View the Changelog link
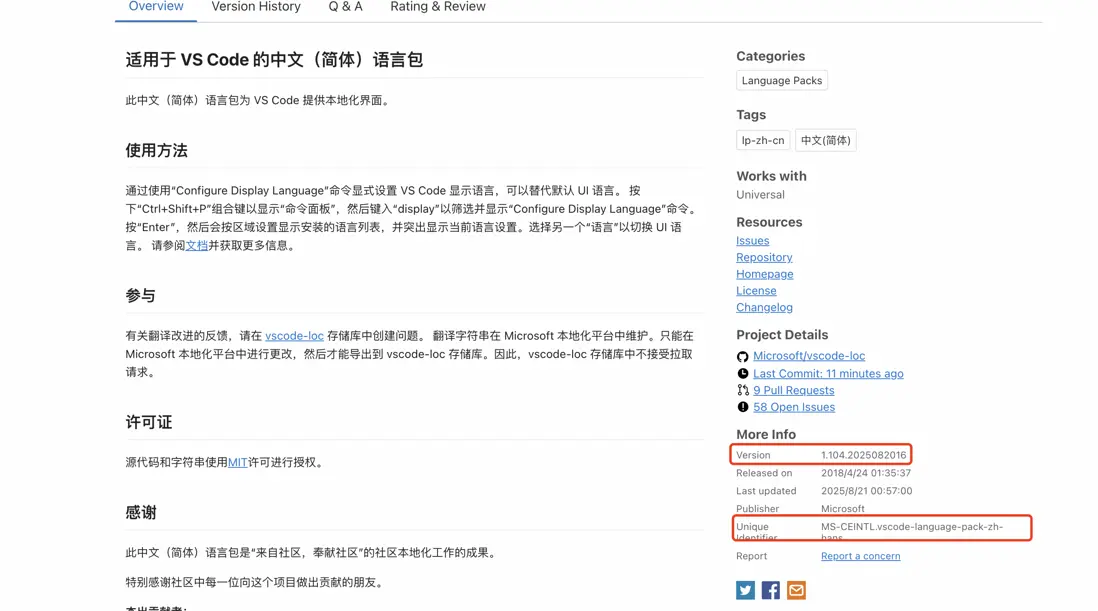1098x611 pixels. pyautogui.click(x=764, y=307)
